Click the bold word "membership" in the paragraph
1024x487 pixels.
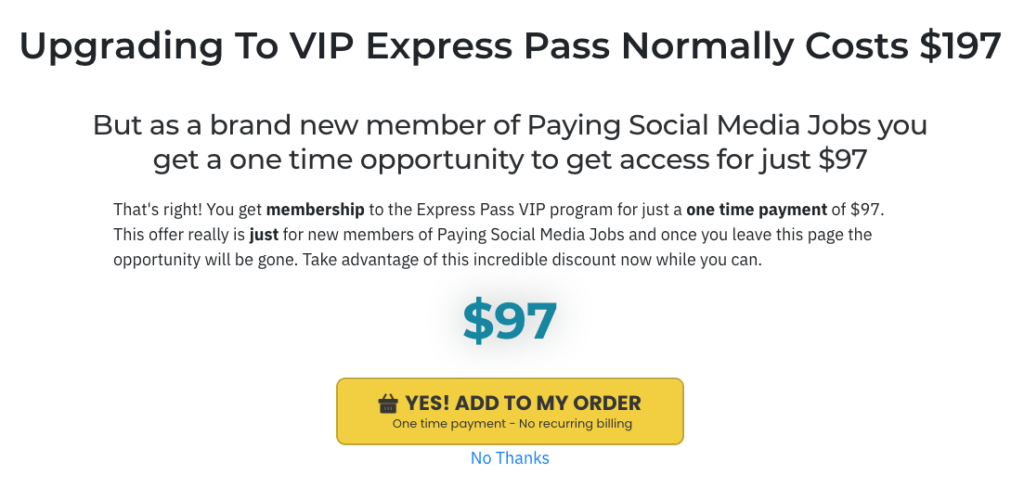click(x=312, y=211)
